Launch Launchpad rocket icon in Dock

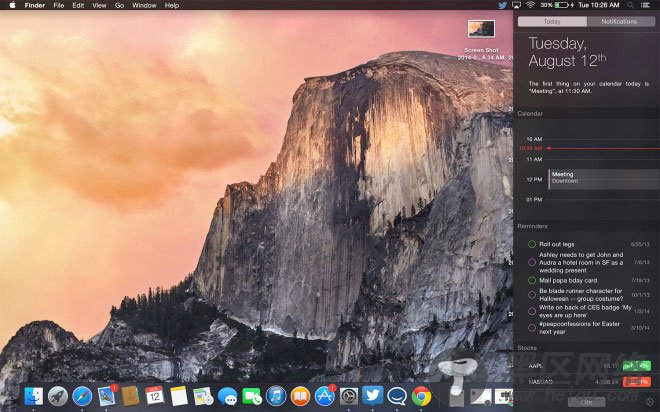[x=58, y=396]
